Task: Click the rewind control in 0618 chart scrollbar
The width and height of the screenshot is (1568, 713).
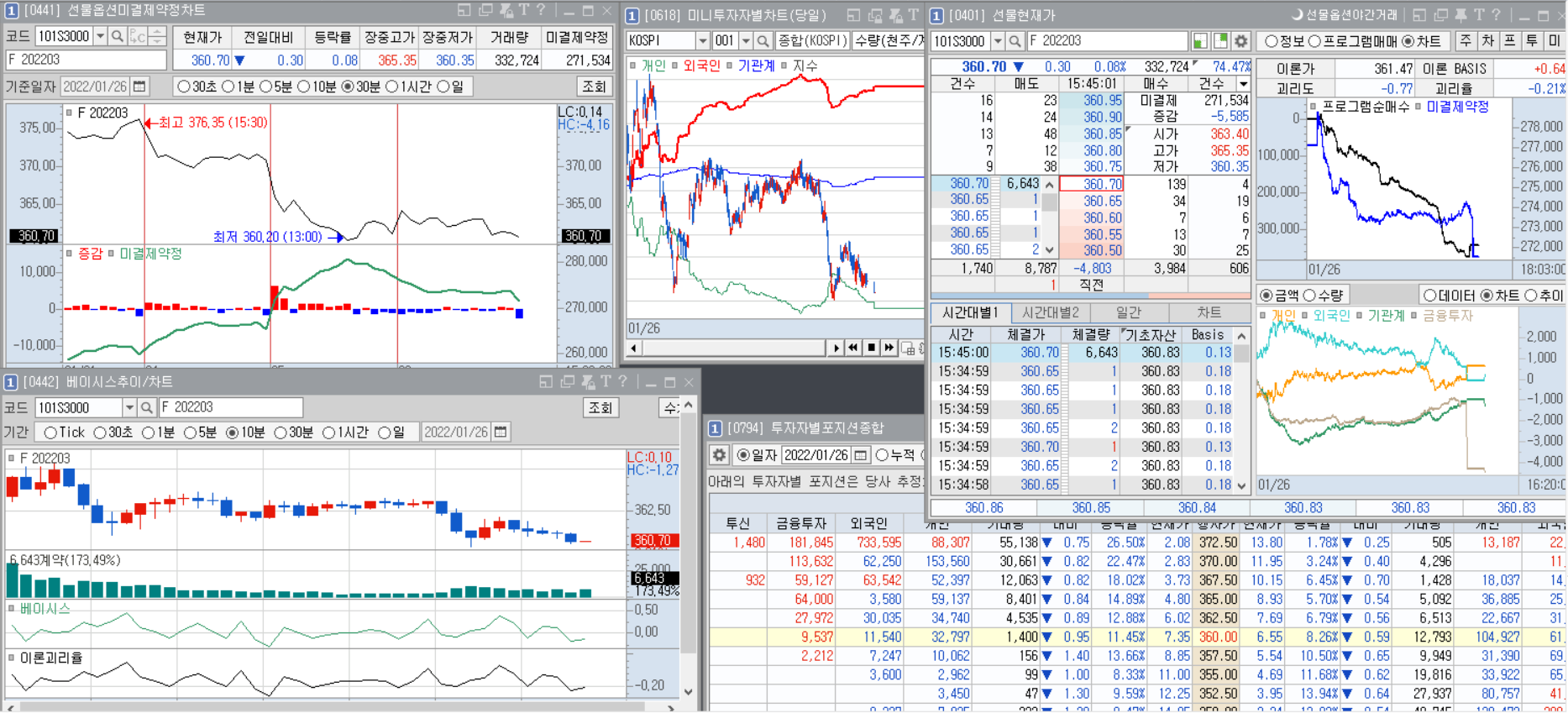Action: click(853, 347)
